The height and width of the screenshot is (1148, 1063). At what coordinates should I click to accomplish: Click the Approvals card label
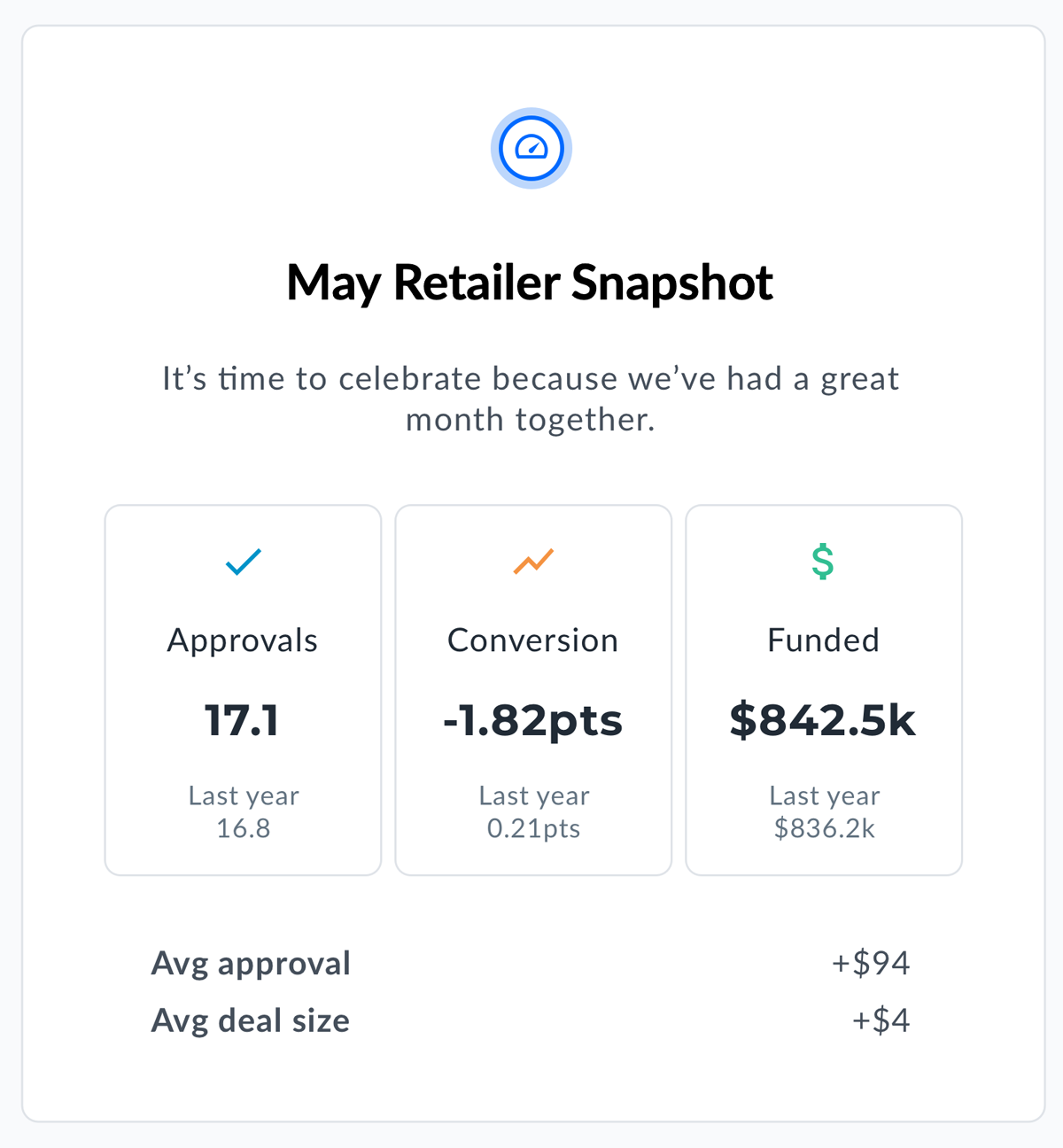click(243, 640)
